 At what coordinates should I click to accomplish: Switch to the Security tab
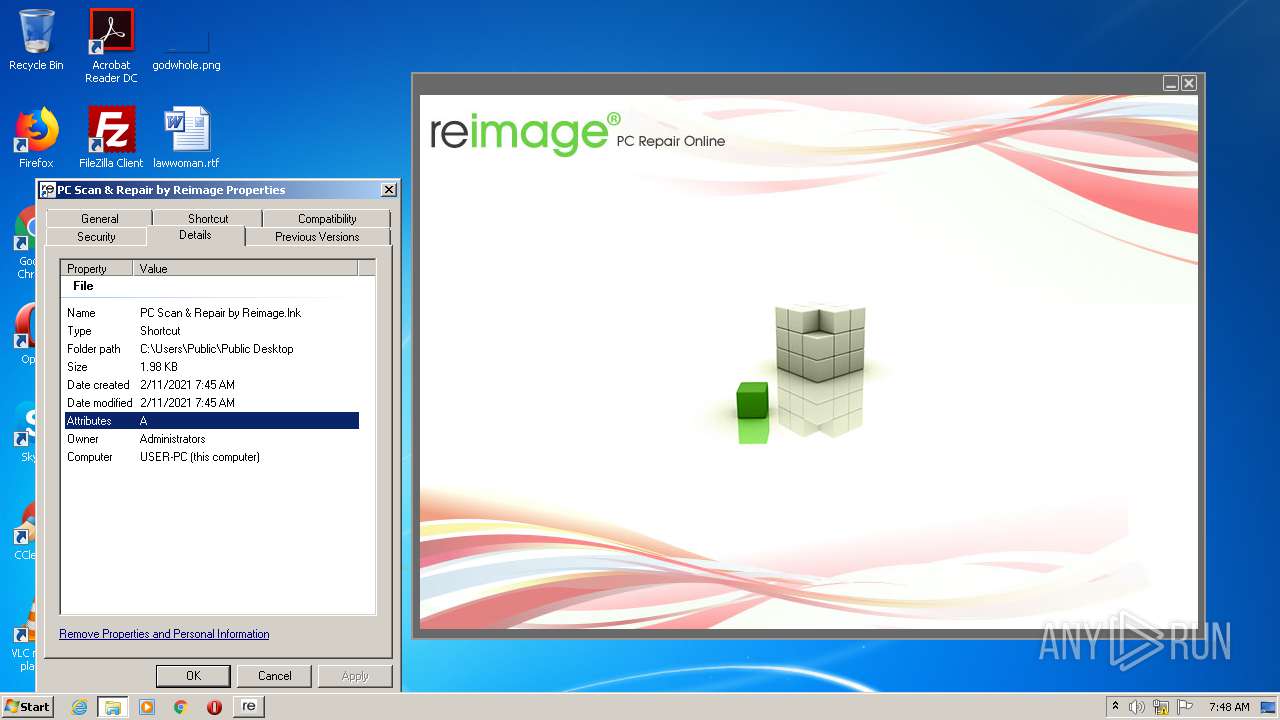point(96,237)
